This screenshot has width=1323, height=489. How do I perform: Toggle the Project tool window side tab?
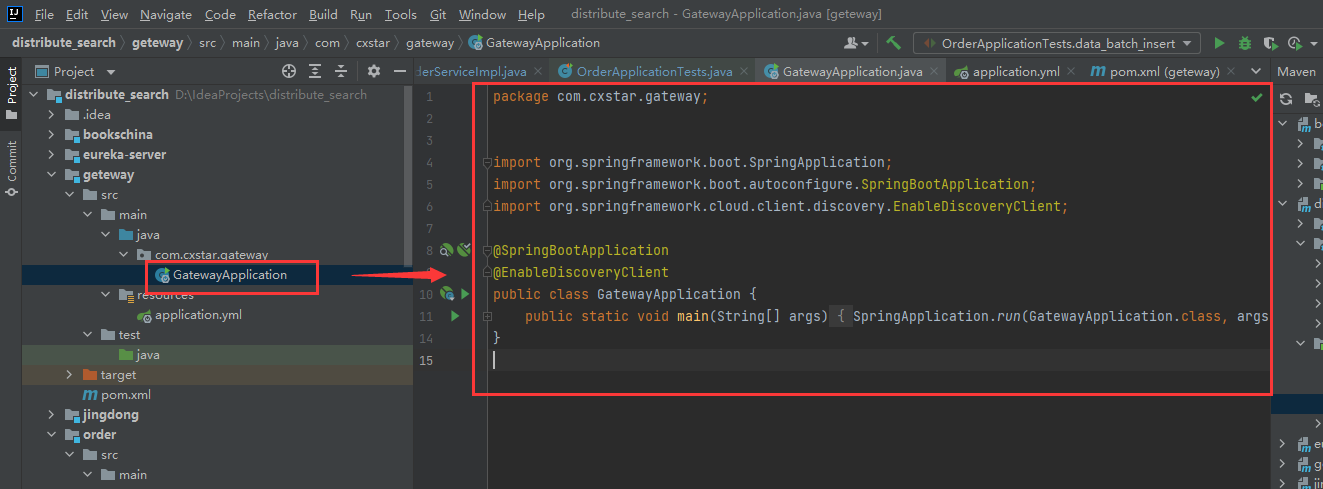coord(12,93)
